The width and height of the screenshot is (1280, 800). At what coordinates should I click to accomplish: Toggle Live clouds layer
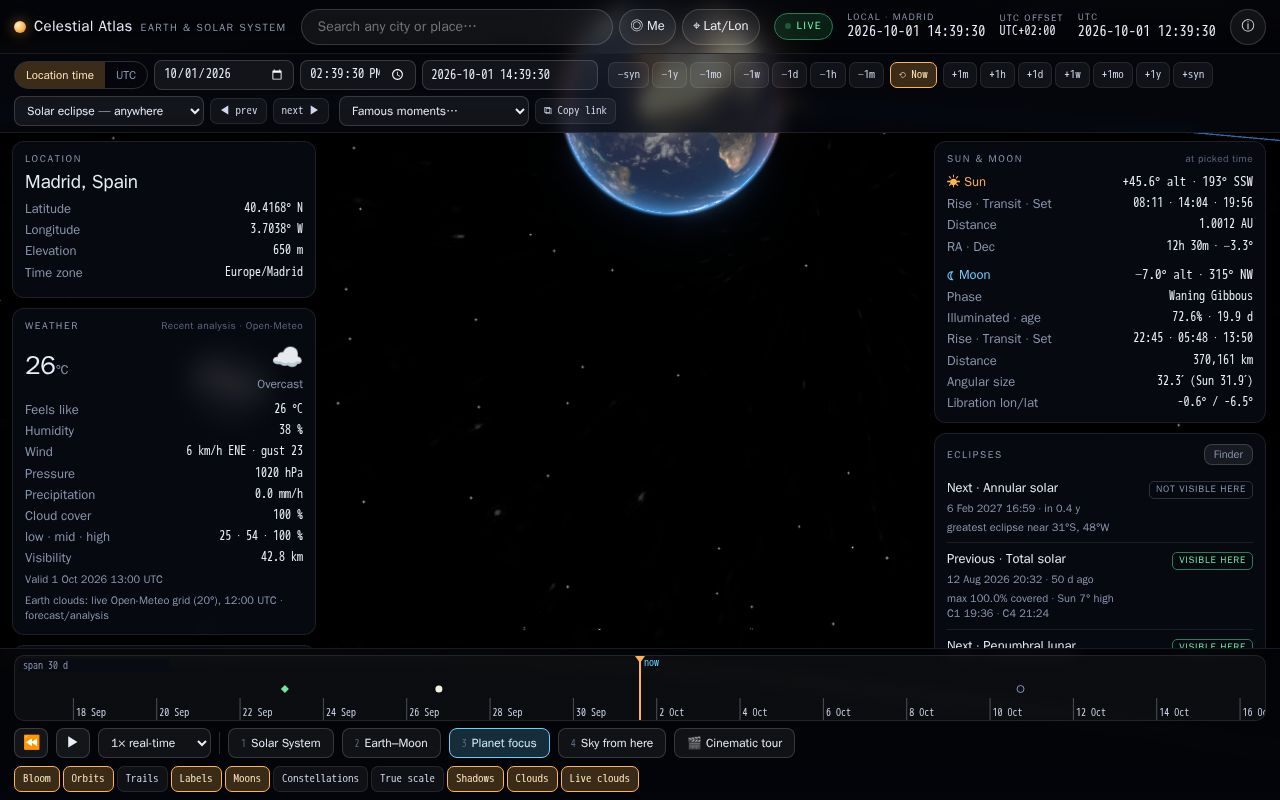(x=599, y=778)
